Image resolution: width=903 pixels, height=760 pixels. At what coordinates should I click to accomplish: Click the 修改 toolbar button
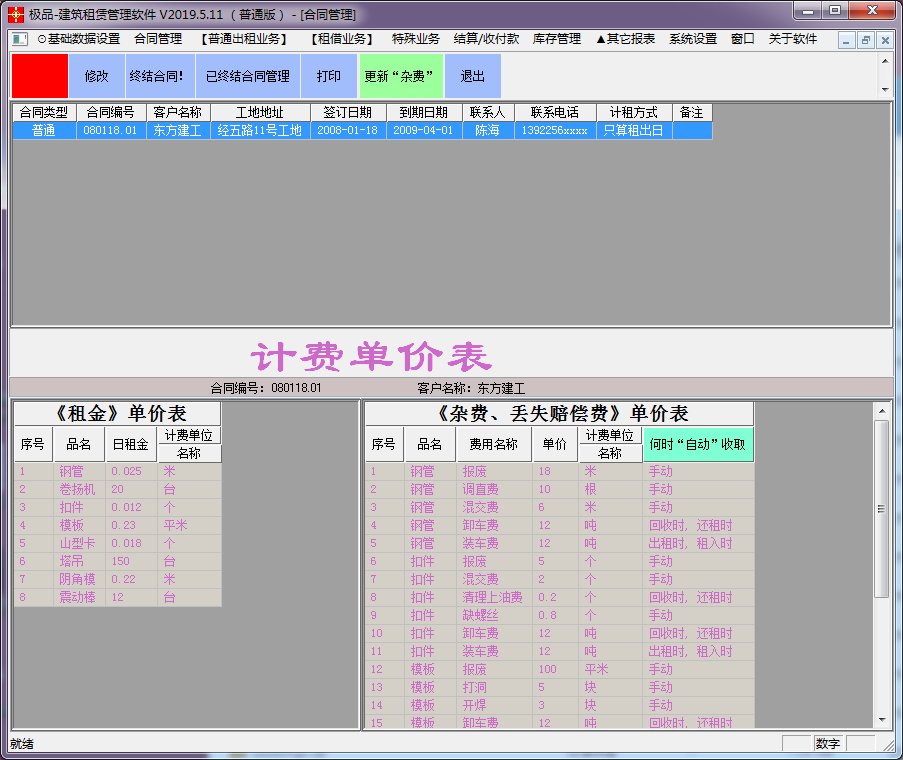point(97,76)
